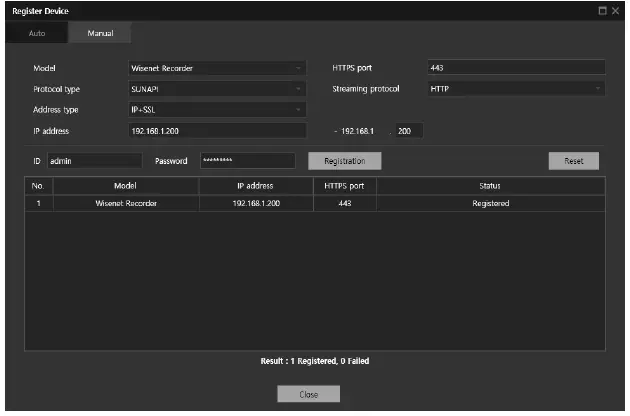Expand the Protocol type dropdown
The height and width of the screenshot is (416, 630).
pos(217,89)
